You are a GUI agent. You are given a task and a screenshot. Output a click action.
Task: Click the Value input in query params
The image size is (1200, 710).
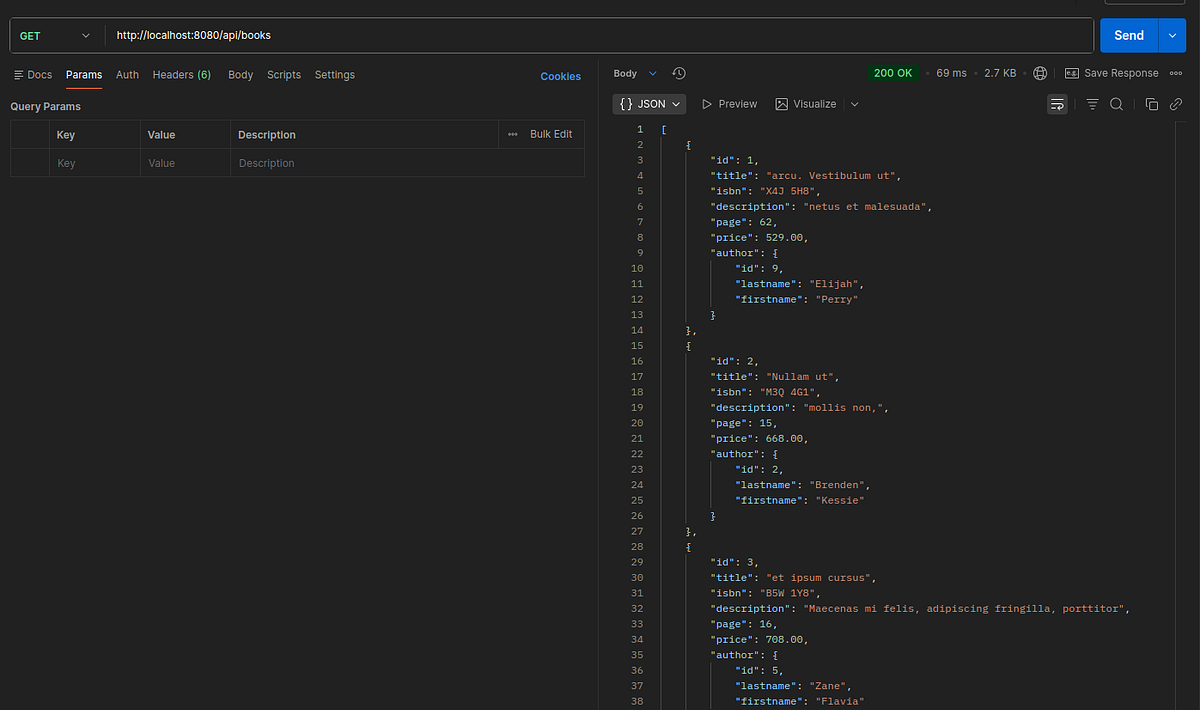pyautogui.click(x=185, y=163)
